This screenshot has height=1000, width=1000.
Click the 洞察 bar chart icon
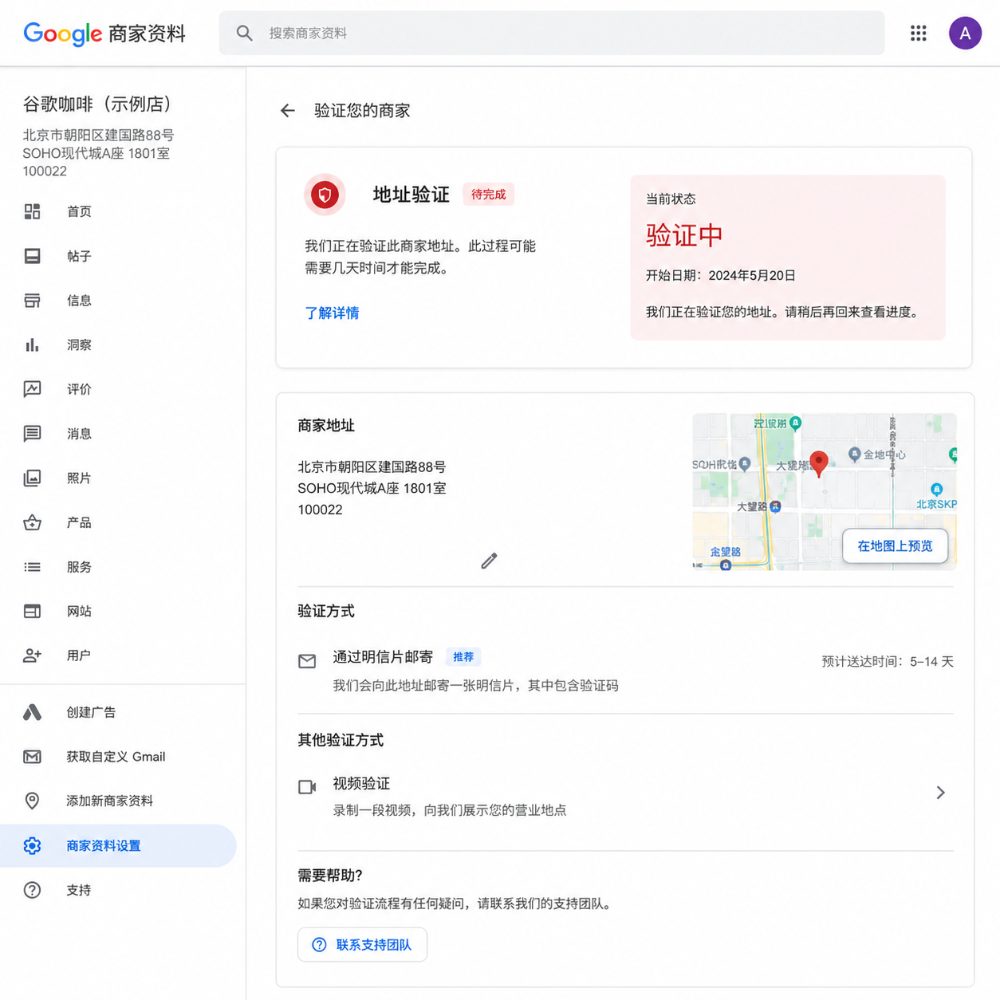[32, 345]
